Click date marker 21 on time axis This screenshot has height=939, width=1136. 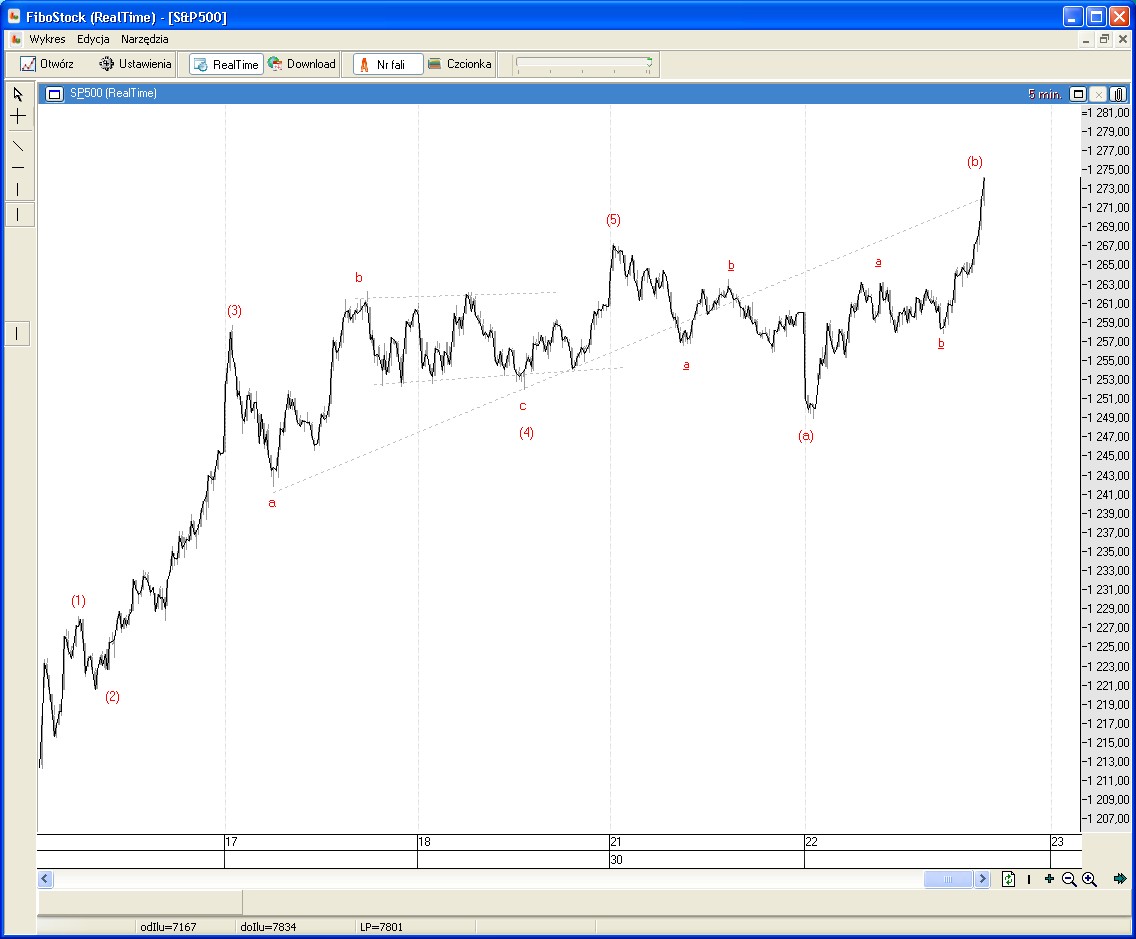point(616,842)
